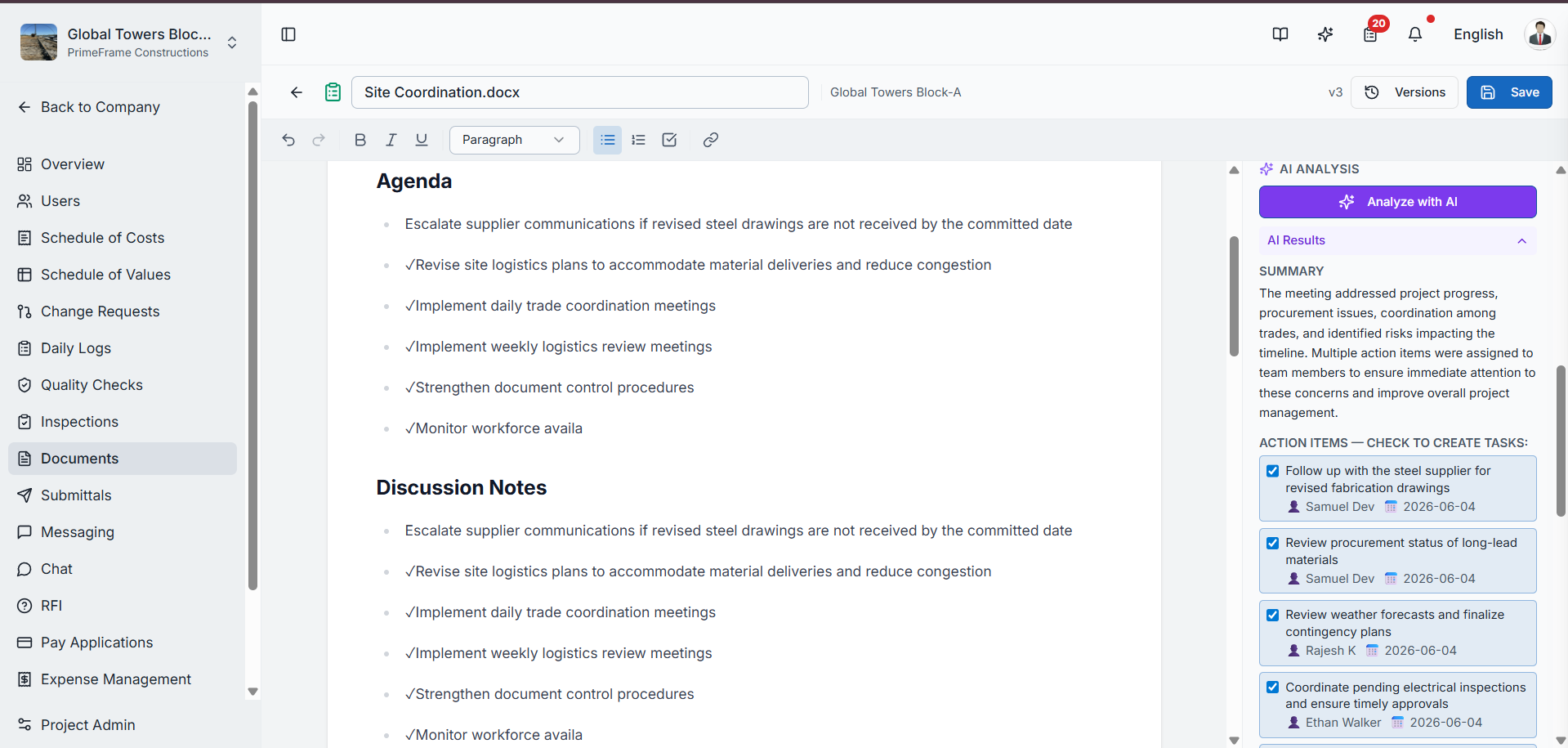This screenshot has height=748, width=1568.
Task: Open the Paragraph style dropdown
Action: click(514, 140)
